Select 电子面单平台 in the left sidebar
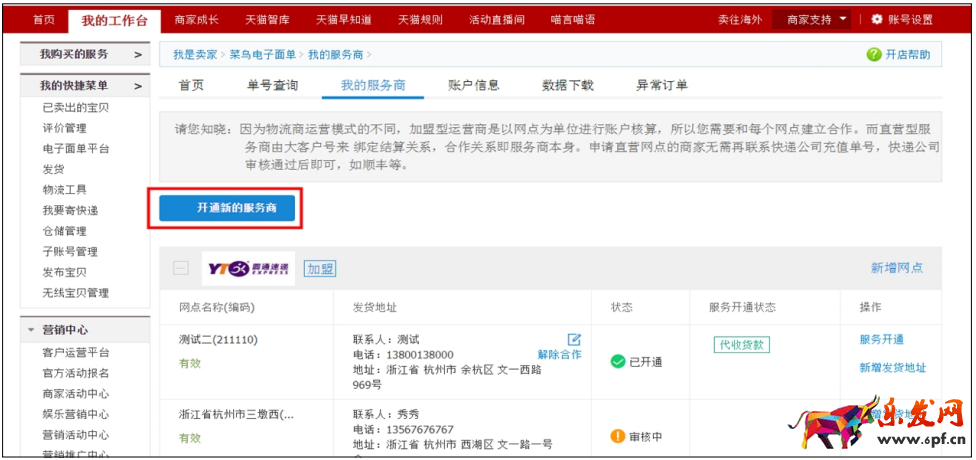This screenshot has height=460, width=976. 76,149
